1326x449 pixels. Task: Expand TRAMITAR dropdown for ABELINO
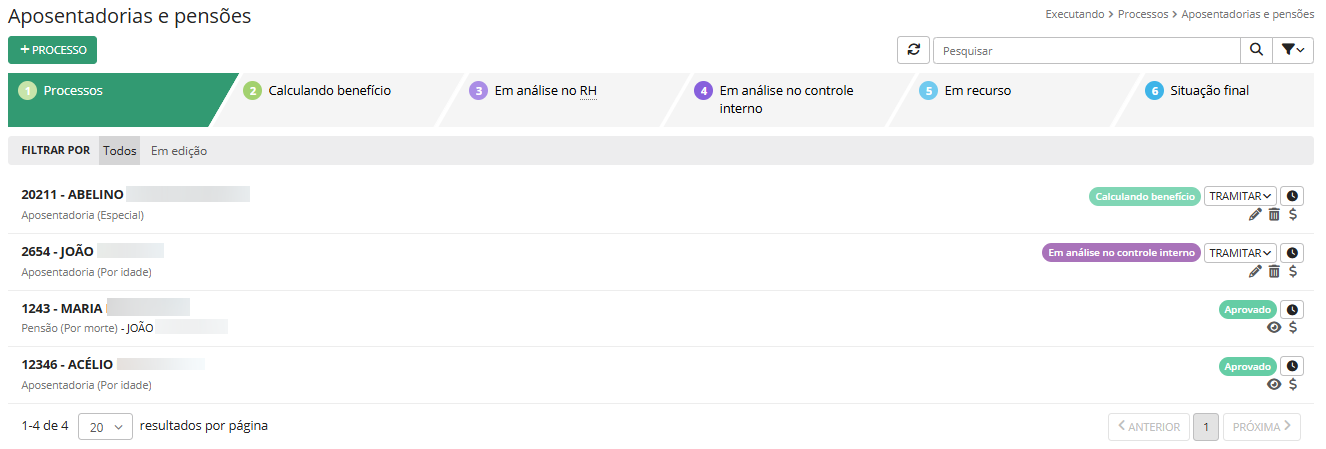coord(1240,196)
